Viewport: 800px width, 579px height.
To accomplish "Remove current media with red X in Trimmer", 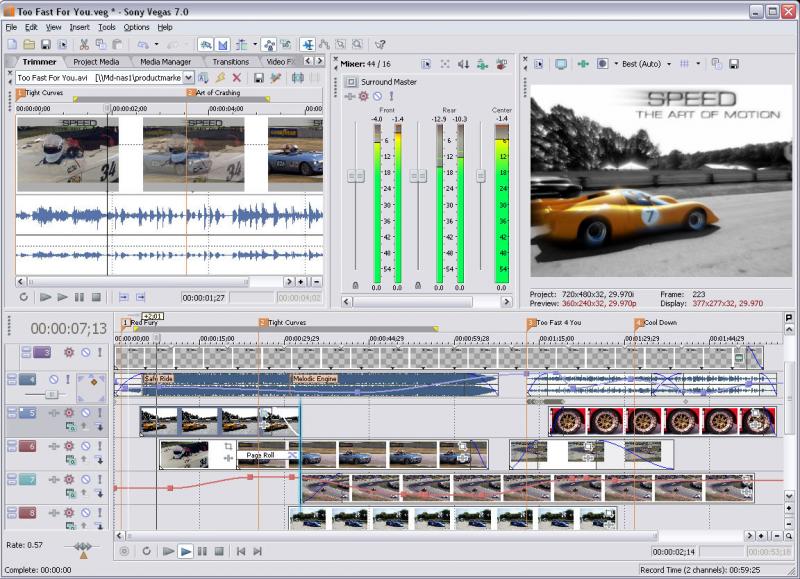I will coord(236,78).
